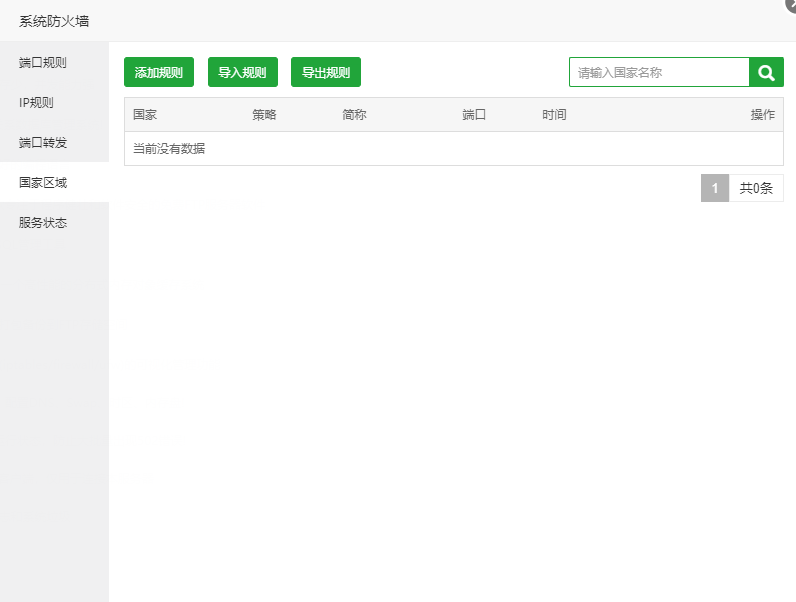Click the 策略 column header
Viewport: 796px width, 602px height.
(264, 115)
